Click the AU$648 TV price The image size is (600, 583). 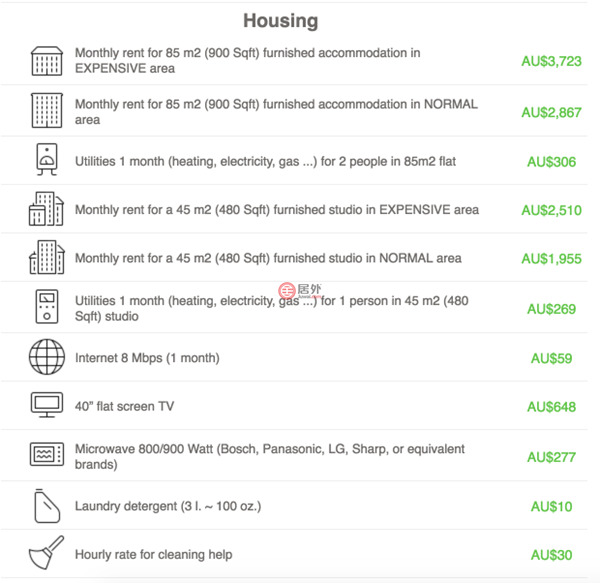[552, 407]
